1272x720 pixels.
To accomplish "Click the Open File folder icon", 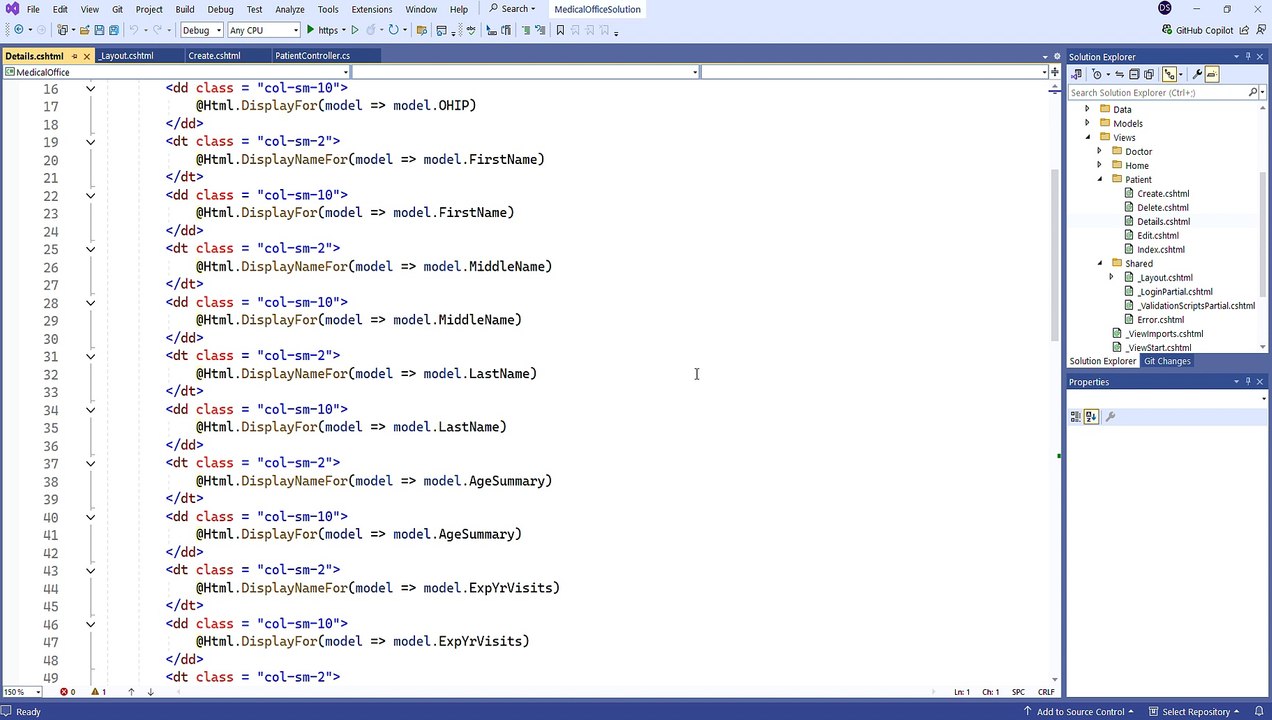I will point(86,30).
